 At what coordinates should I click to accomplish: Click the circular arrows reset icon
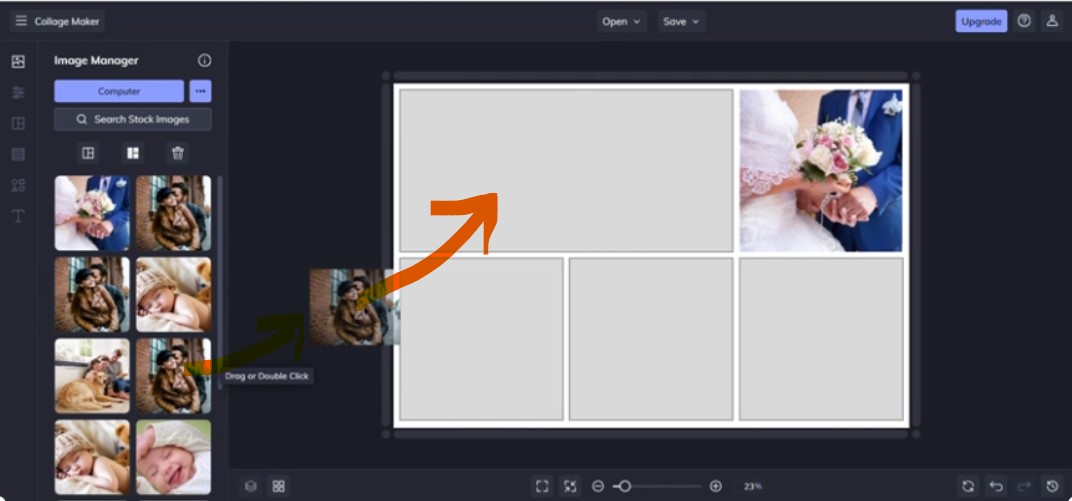click(968, 486)
